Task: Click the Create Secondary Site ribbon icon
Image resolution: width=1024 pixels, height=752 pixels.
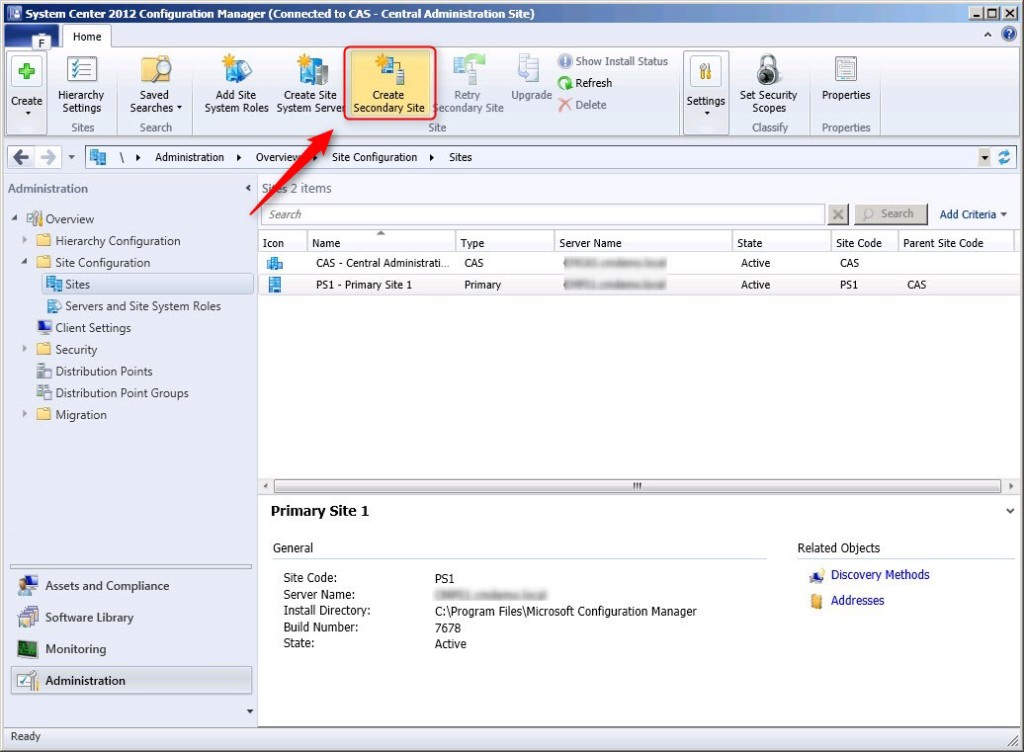Action: (389, 84)
